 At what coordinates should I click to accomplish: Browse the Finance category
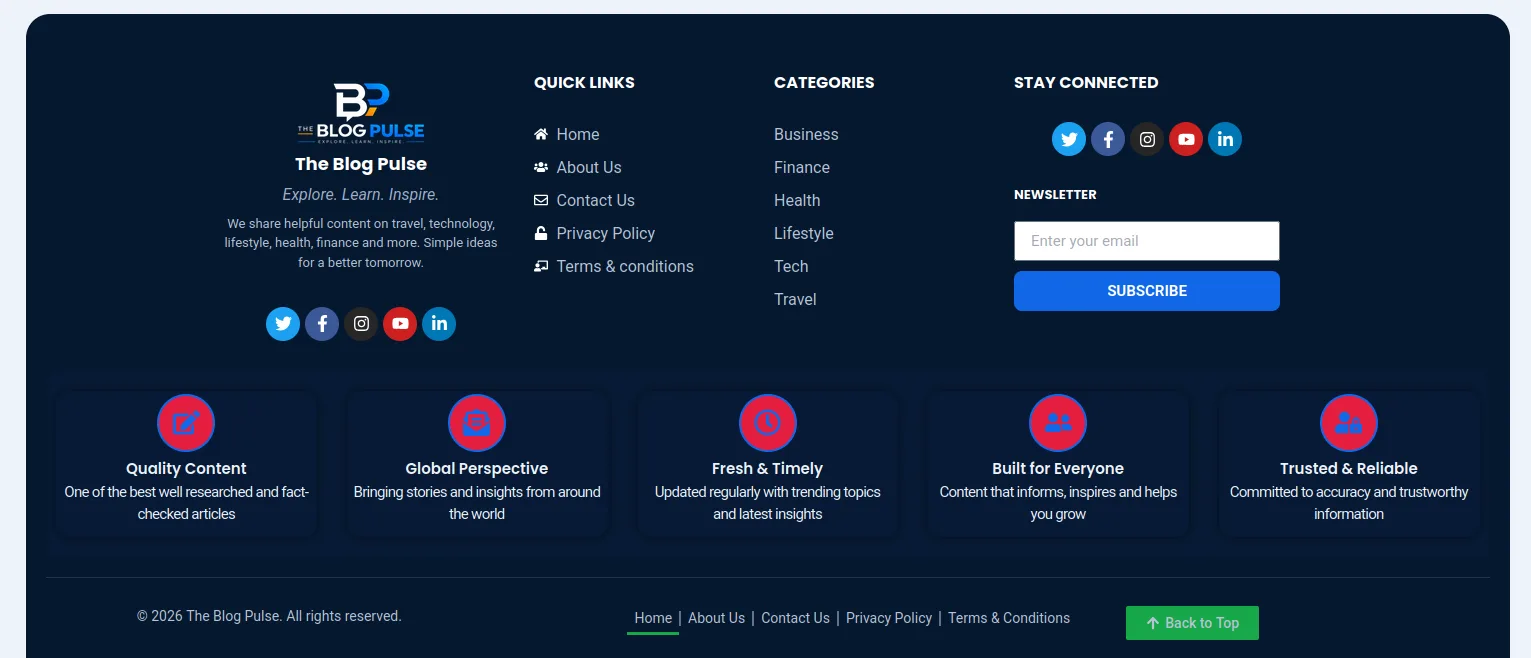(802, 167)
